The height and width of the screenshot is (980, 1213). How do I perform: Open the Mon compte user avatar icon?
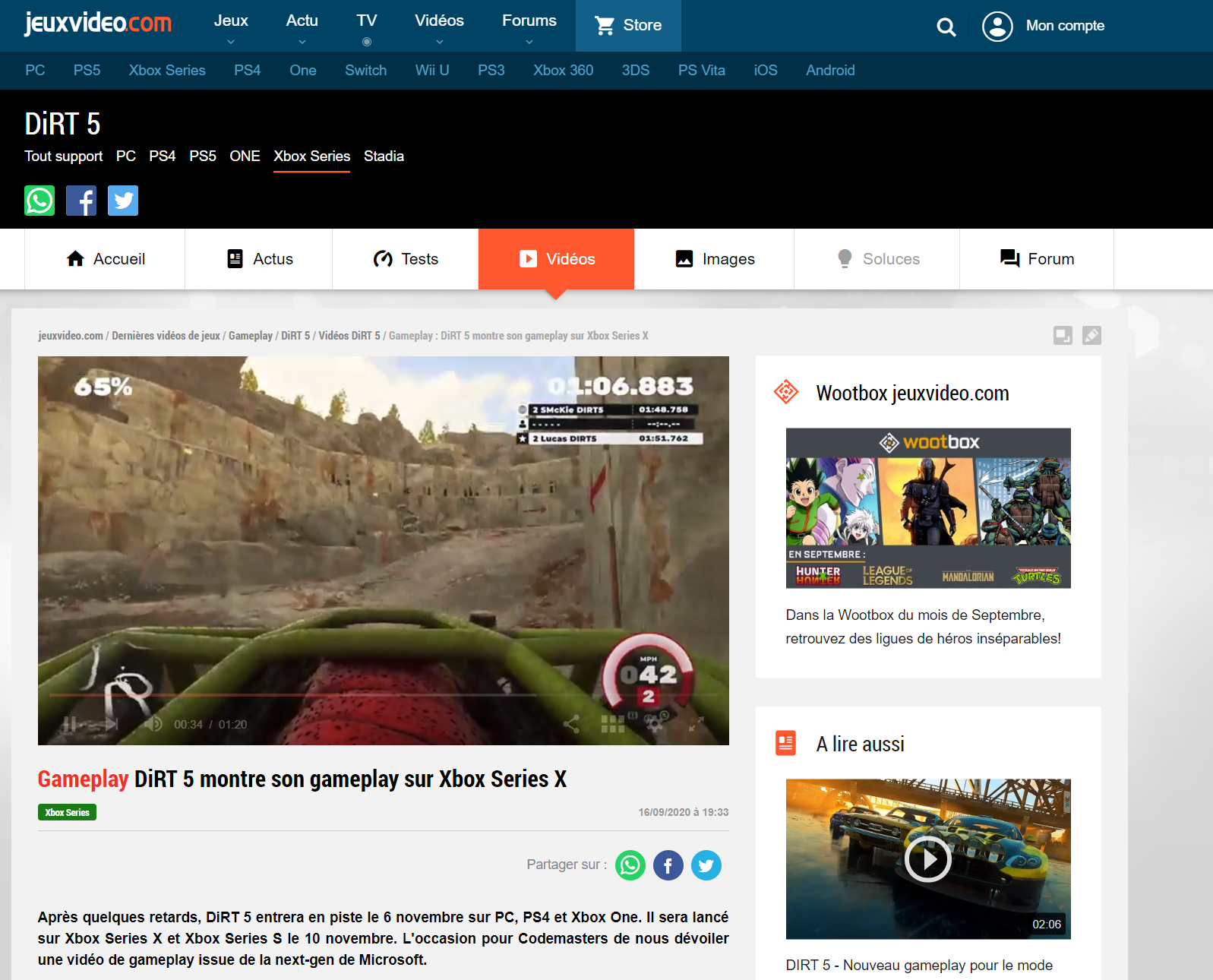[997, 26]
